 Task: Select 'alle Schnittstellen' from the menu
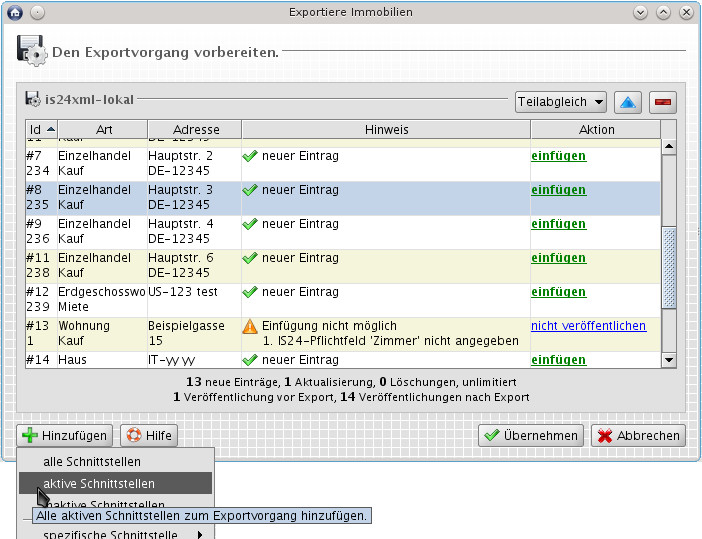[92, 462]
